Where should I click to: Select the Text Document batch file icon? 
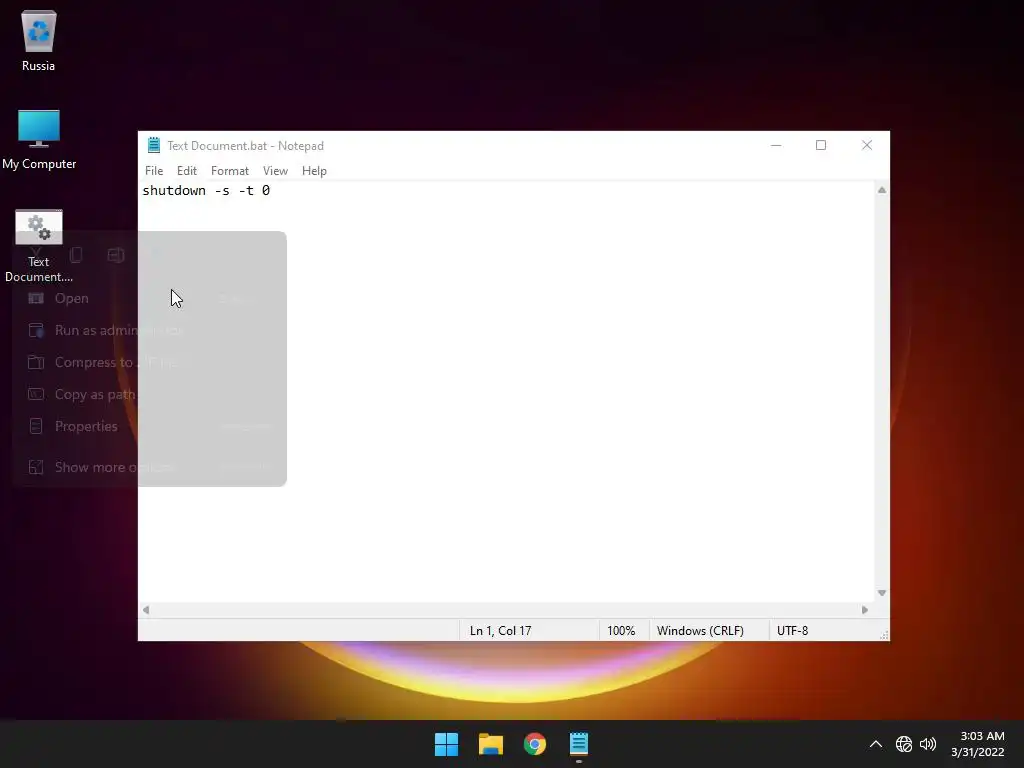39,246
